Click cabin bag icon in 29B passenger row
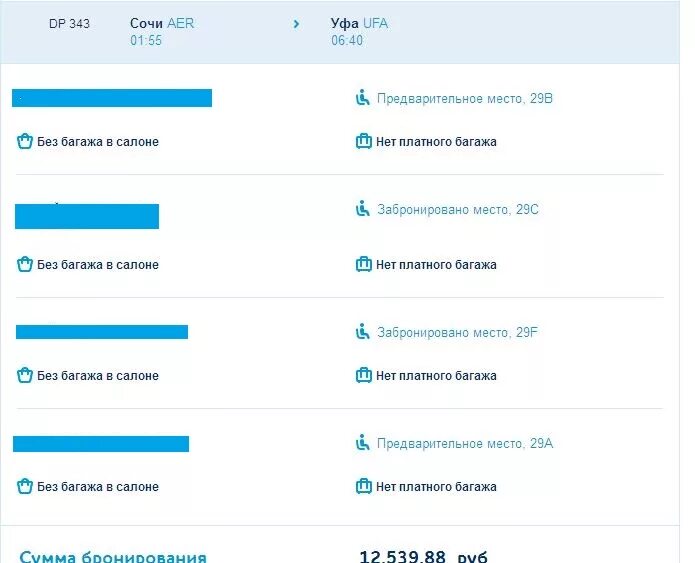The image size is (695, 563). point(25,141)
